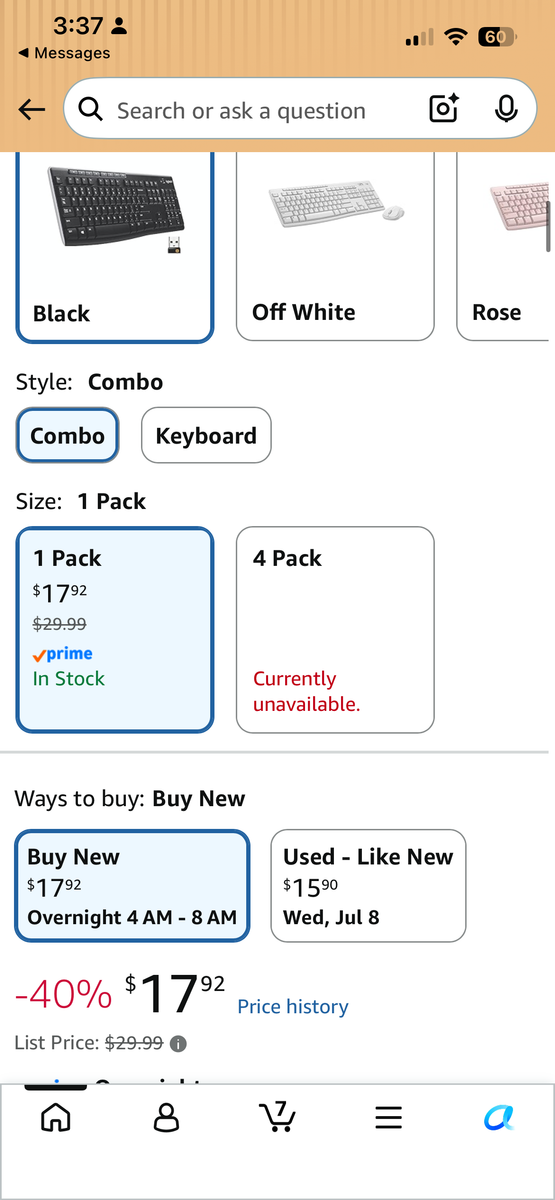Open the Price history link
This screenshot has width=555, height=1200.
[293, 1007]
